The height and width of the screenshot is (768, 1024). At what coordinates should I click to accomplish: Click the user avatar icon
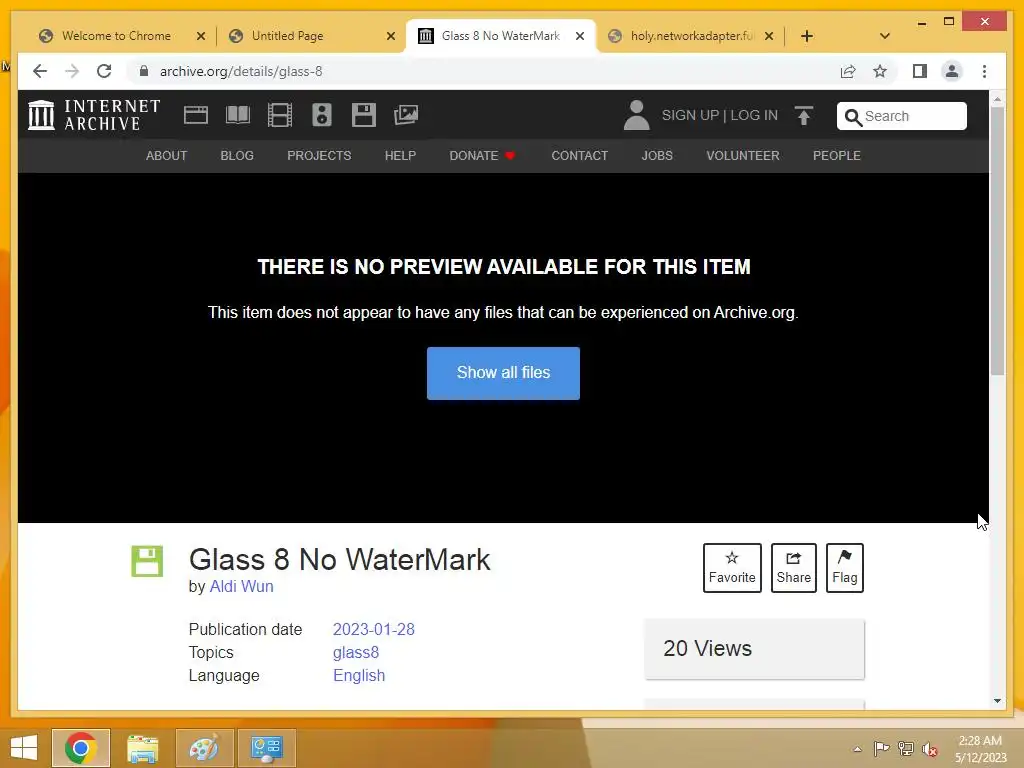click(636, 115)
